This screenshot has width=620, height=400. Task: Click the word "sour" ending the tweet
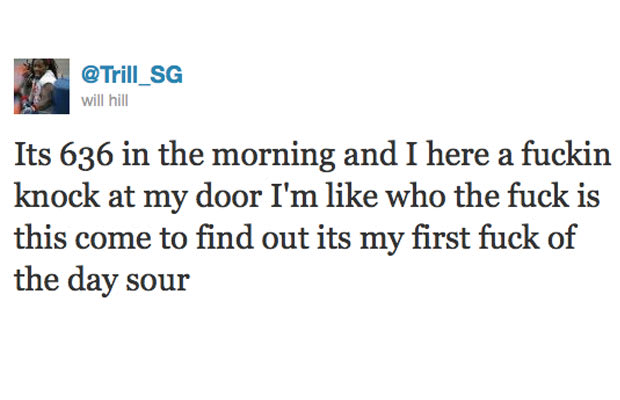coord(158,283)
